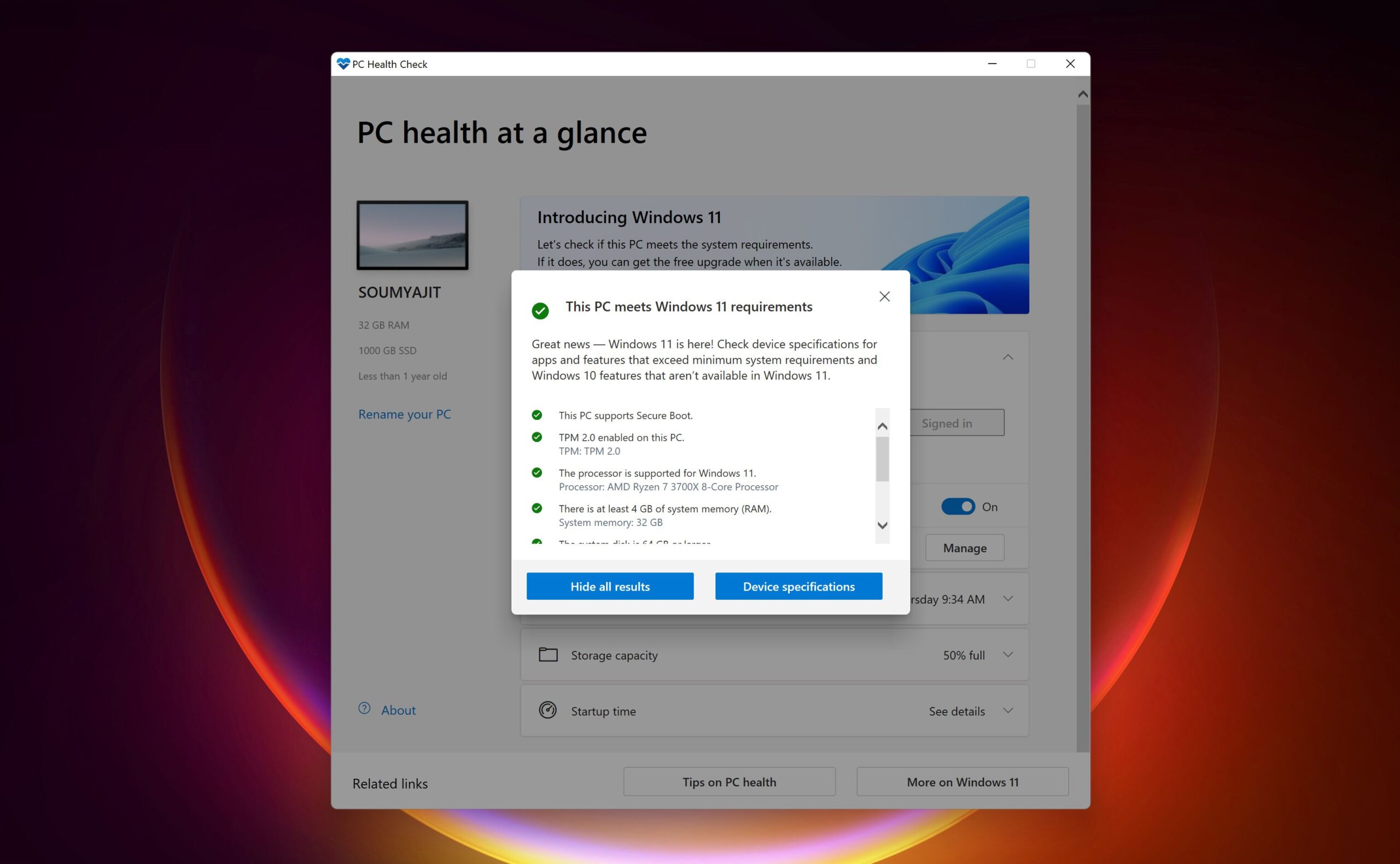
Task: Click the Startup time gauge icon
Action: click(547, 710)
